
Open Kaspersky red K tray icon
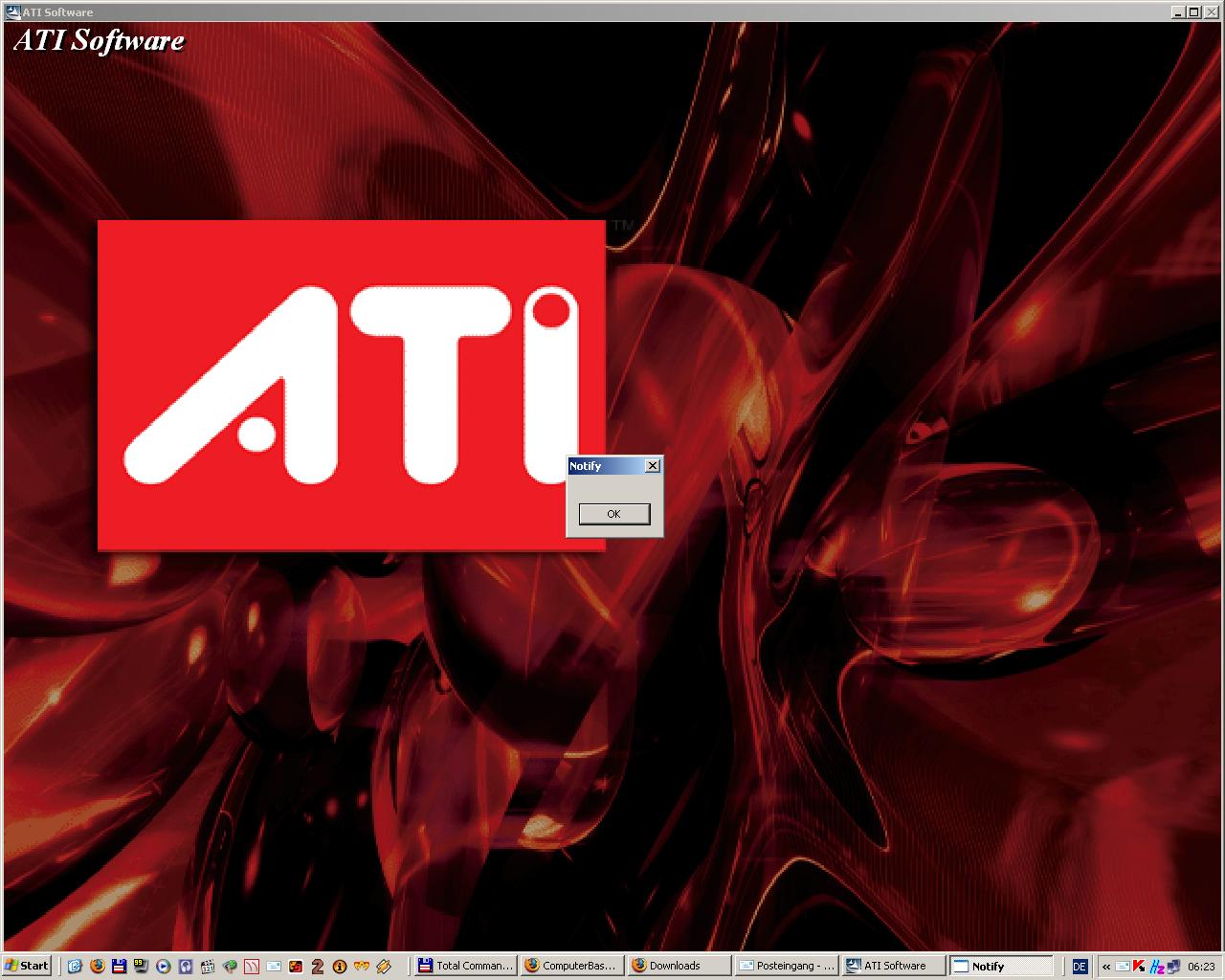coord(1139,967)
